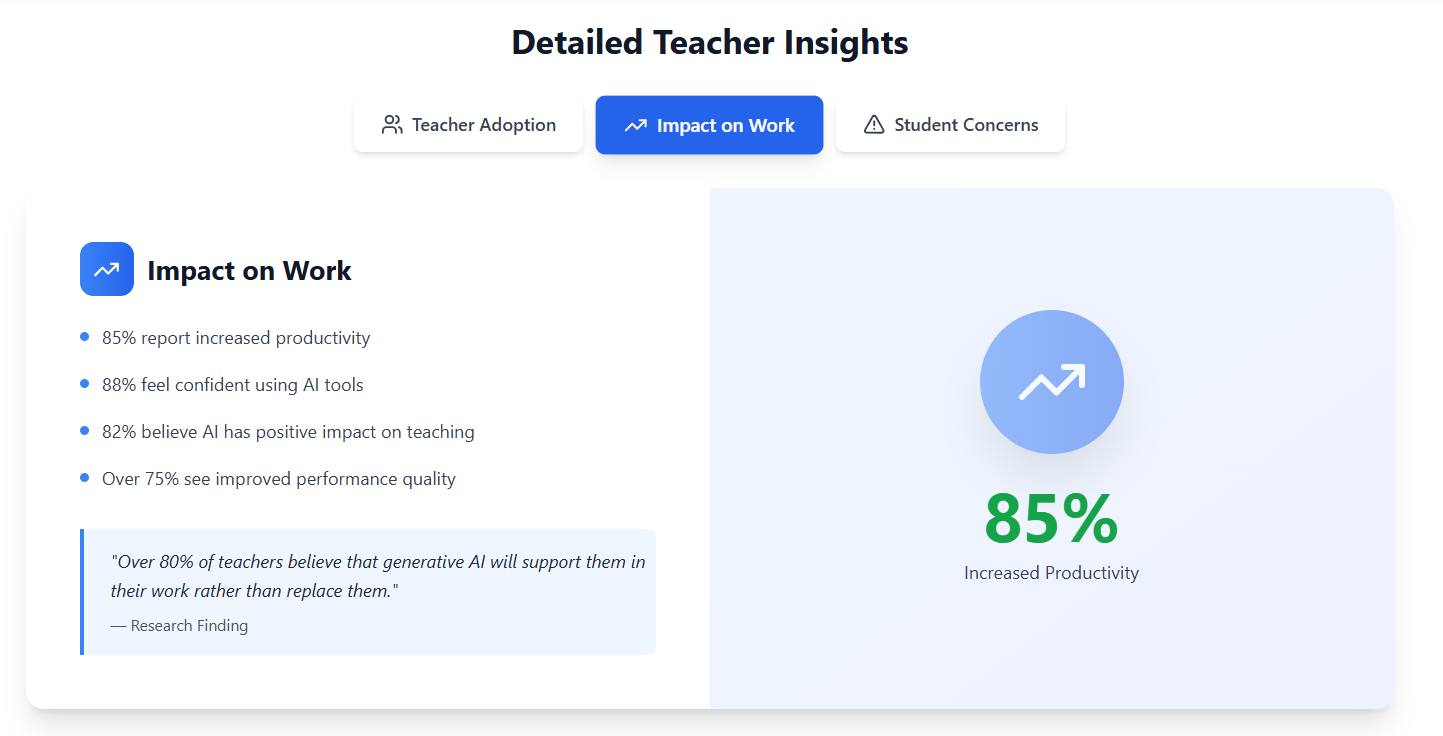1443x736 pixels.
Task: Click the generative AI quote block
Action: click(x=377, y=576)
